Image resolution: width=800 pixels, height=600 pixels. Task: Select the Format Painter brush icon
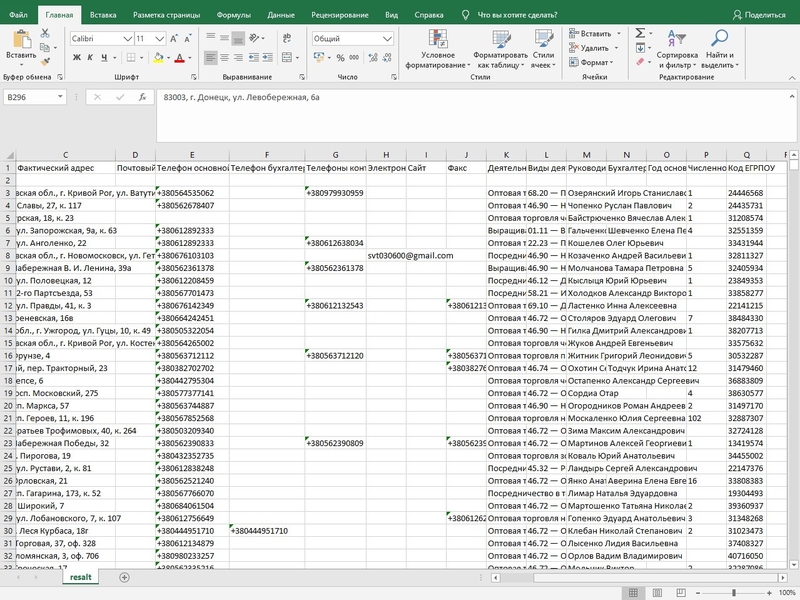pyautogui.click(x=46, y=60)
